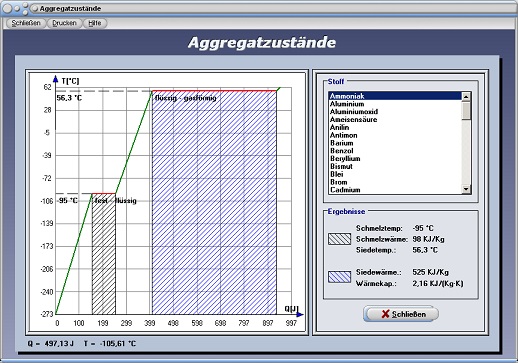The image size is (518, 363).
Task: Select Cadmium in the Stoff list
Action: coord(395,190)
